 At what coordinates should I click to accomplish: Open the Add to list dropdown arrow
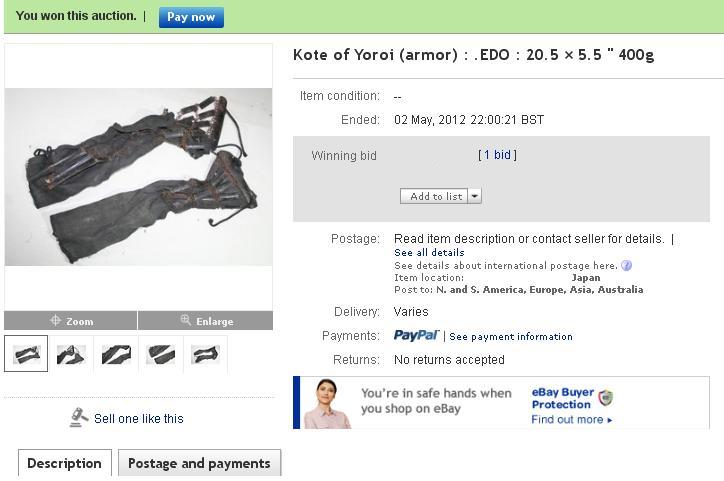coord(475,196)
